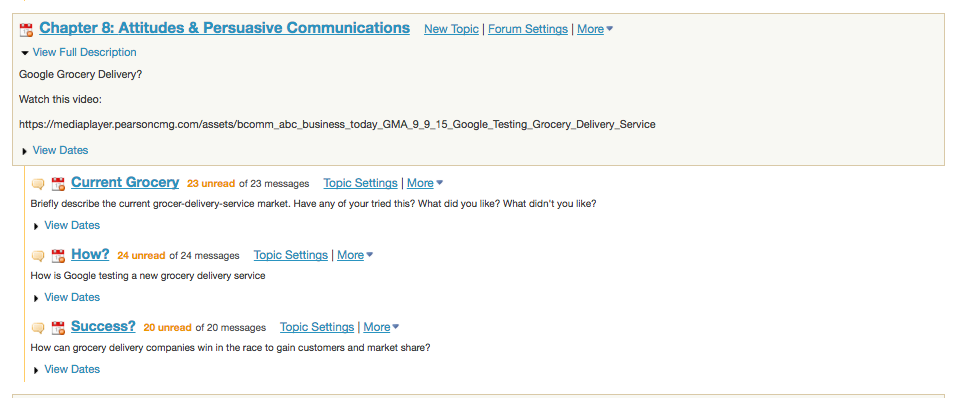Click the 'of 23 messages' text
Viewport: 954px width, 398px height.
point(274,184)
